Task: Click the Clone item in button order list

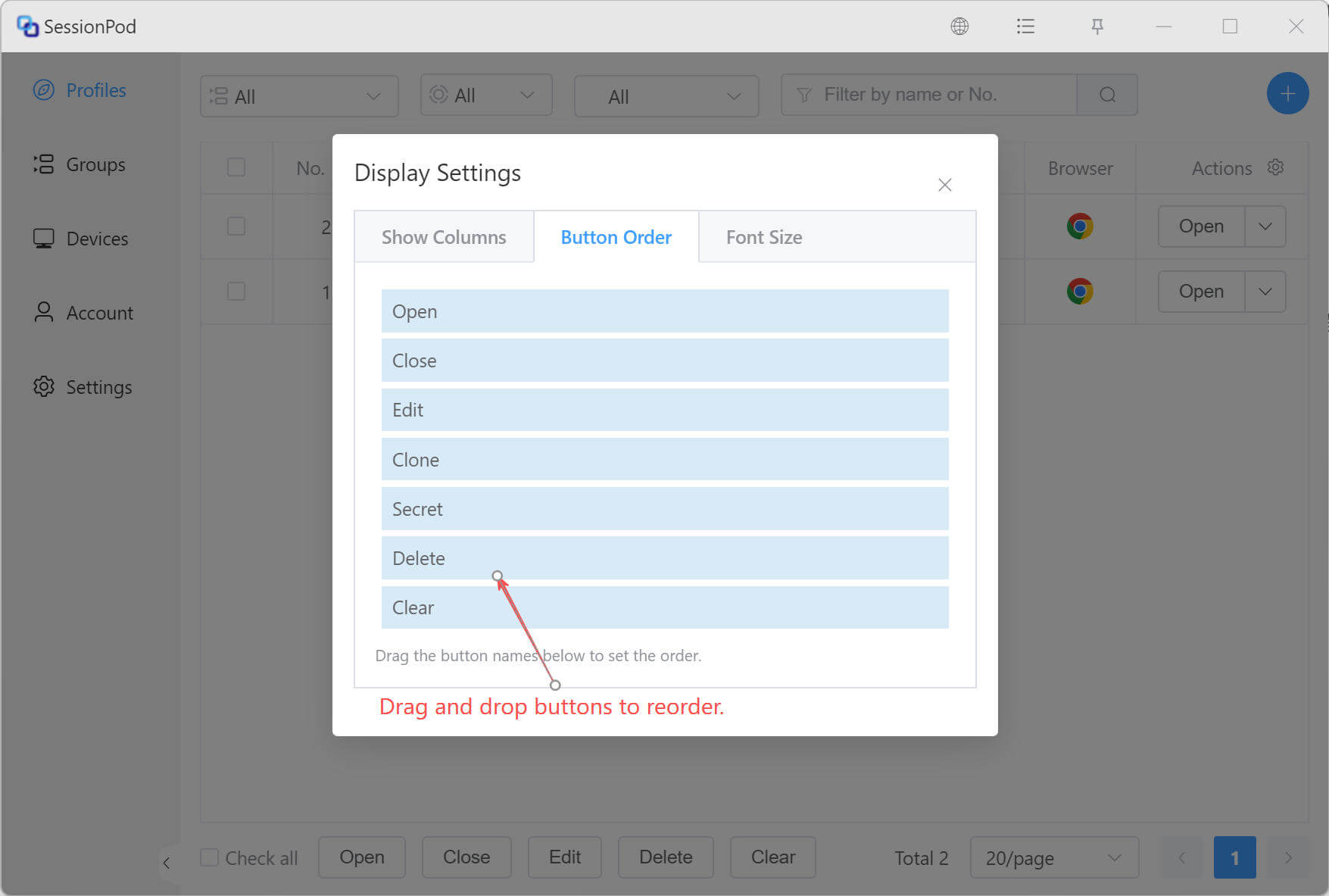Action: tap(665, 459)
